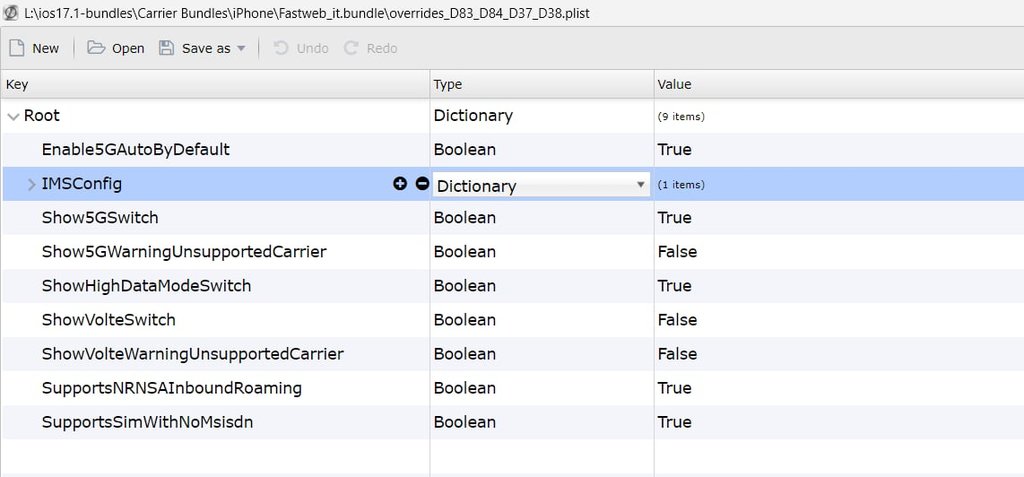Click the Key column header
Viewport: 1024px width, 477px height.
click(216, 84)
